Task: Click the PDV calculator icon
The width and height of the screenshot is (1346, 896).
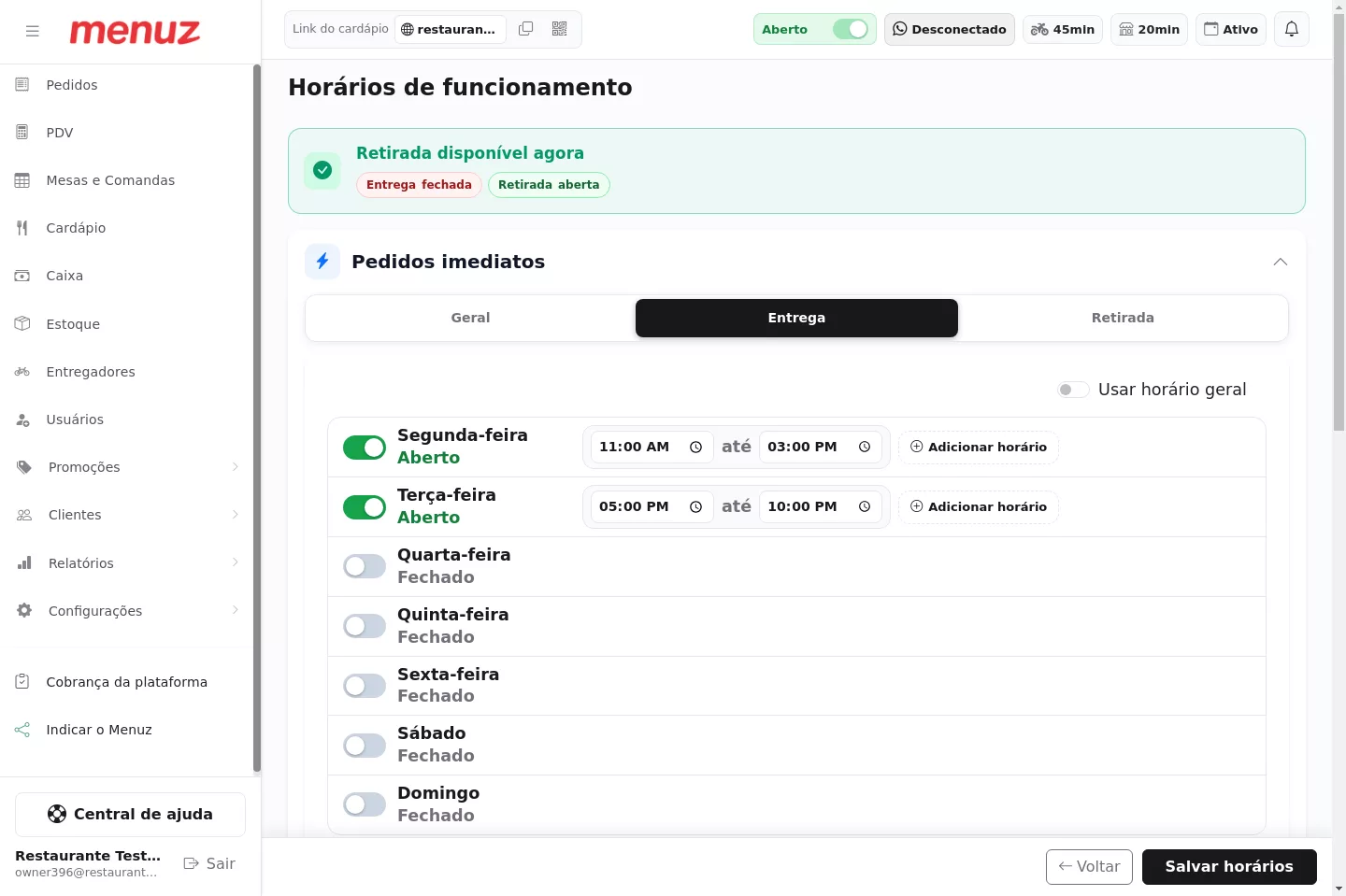Action: (22, 133)
